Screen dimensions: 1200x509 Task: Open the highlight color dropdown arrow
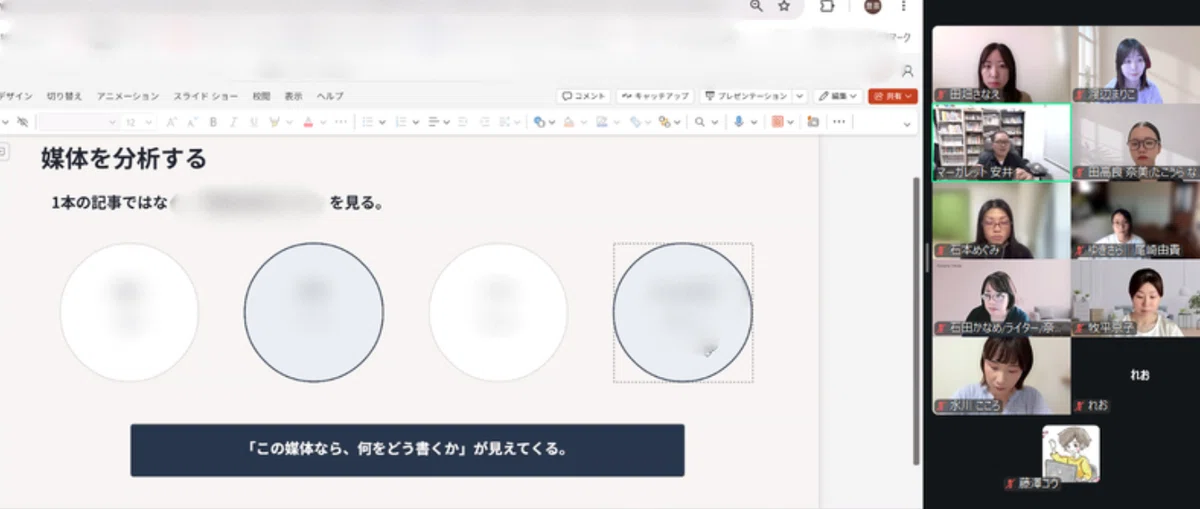click(289, 122)
